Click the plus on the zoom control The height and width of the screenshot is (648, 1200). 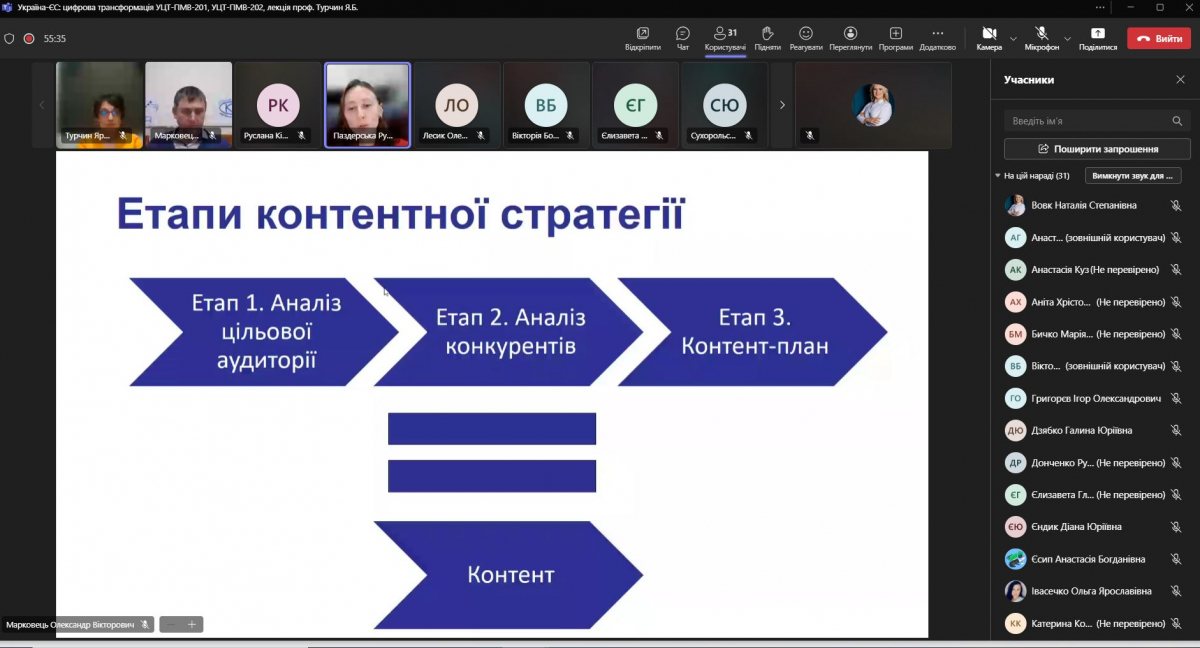click(190, 624)
